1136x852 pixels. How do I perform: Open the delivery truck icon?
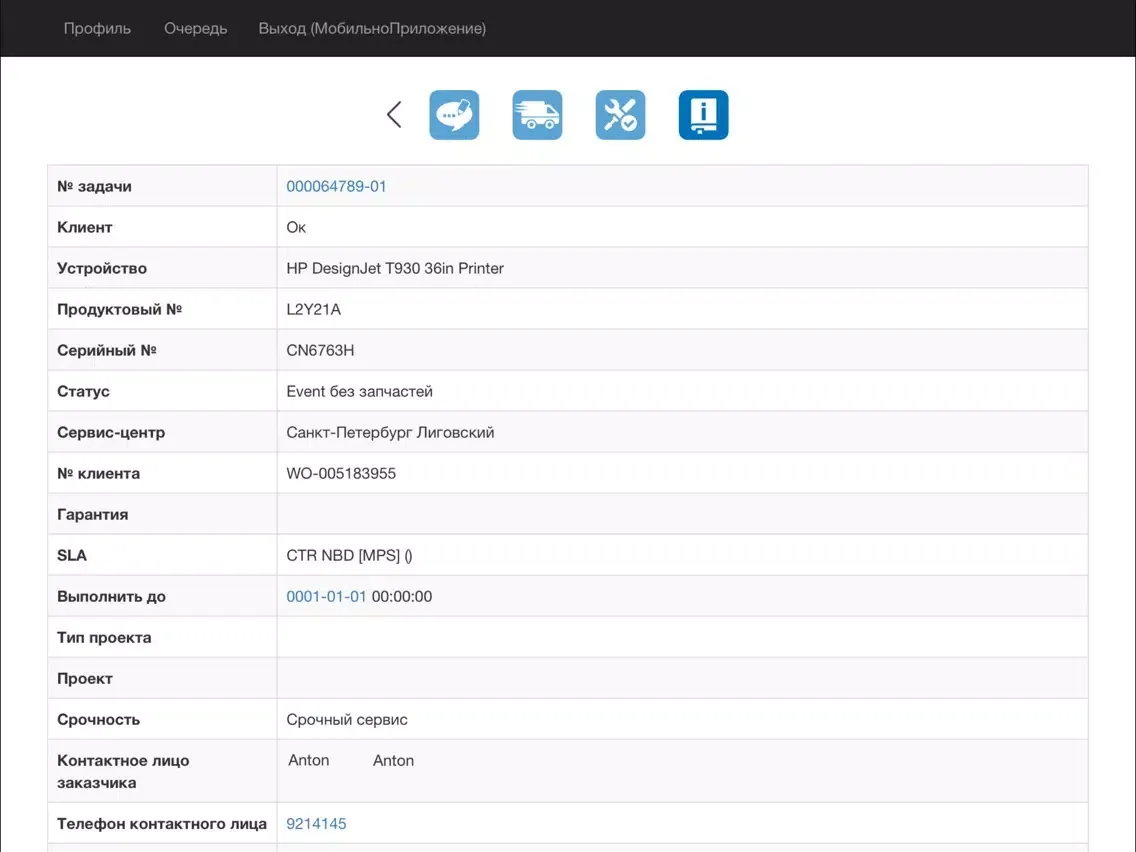click(x=537, y=114)
